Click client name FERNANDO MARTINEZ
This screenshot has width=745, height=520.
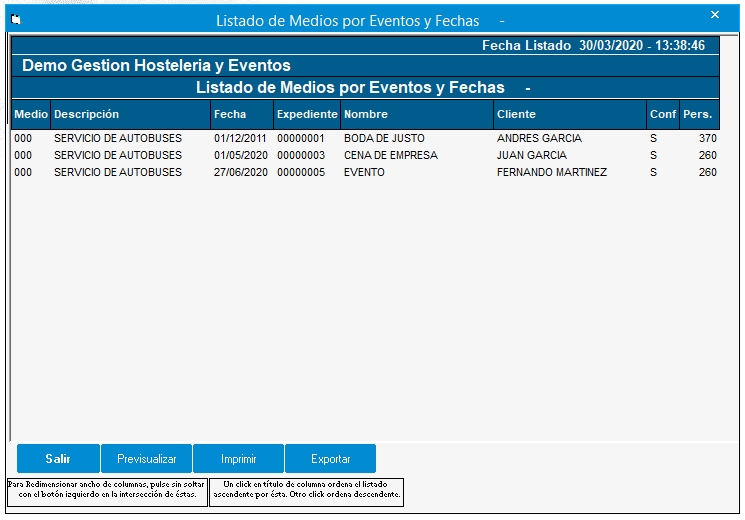[552, 172]
